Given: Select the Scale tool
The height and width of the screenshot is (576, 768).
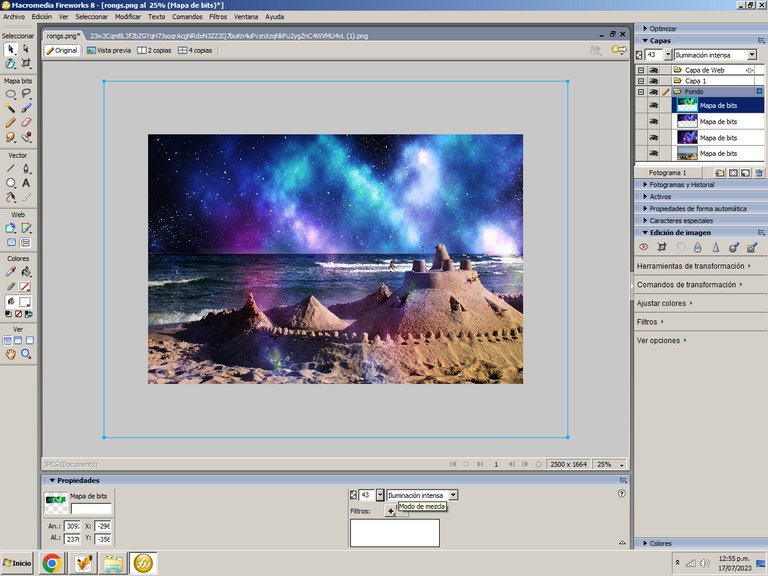Looking at the screenshot, I should [x=10, y=63].
